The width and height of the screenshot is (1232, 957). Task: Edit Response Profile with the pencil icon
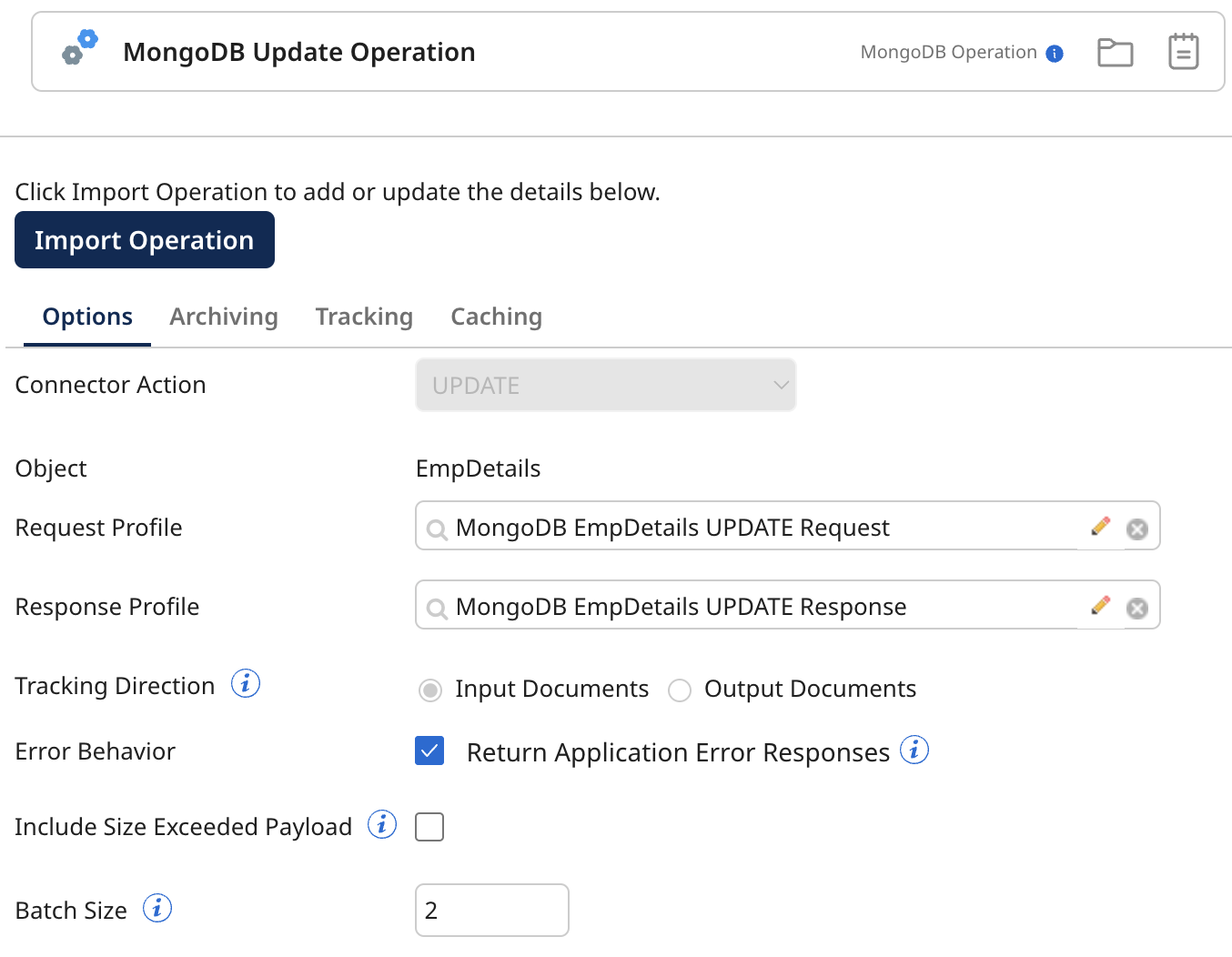(x=1101, y=606)
